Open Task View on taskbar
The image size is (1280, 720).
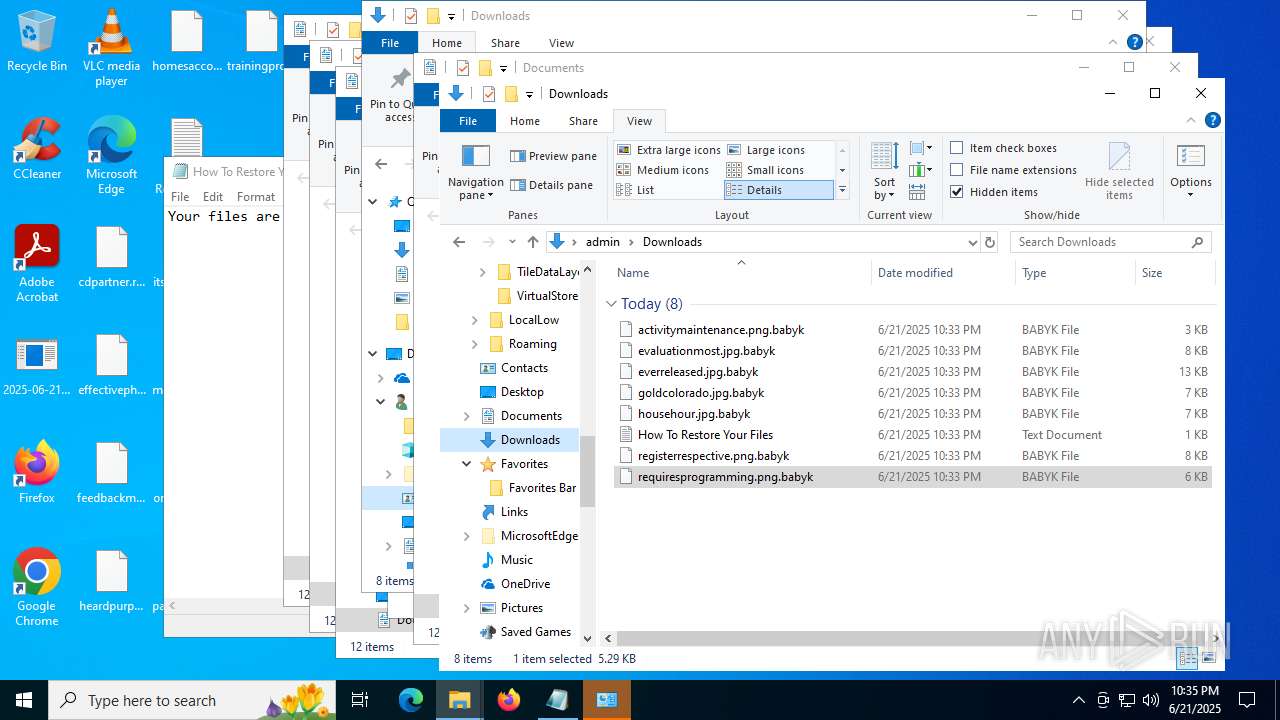(x=360, y=700)
